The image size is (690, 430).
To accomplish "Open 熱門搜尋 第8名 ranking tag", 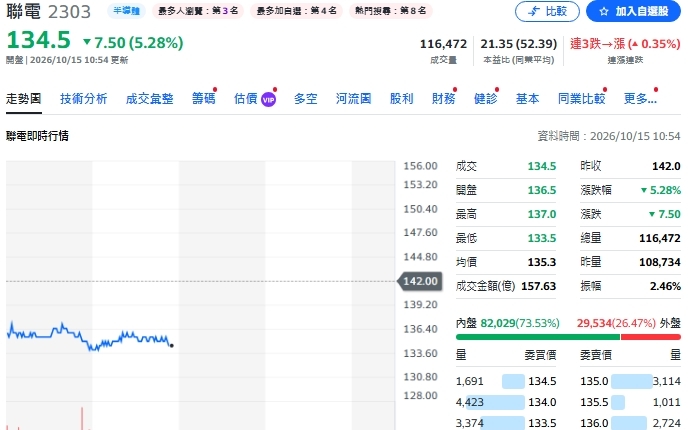I will [x=391, y=11].
